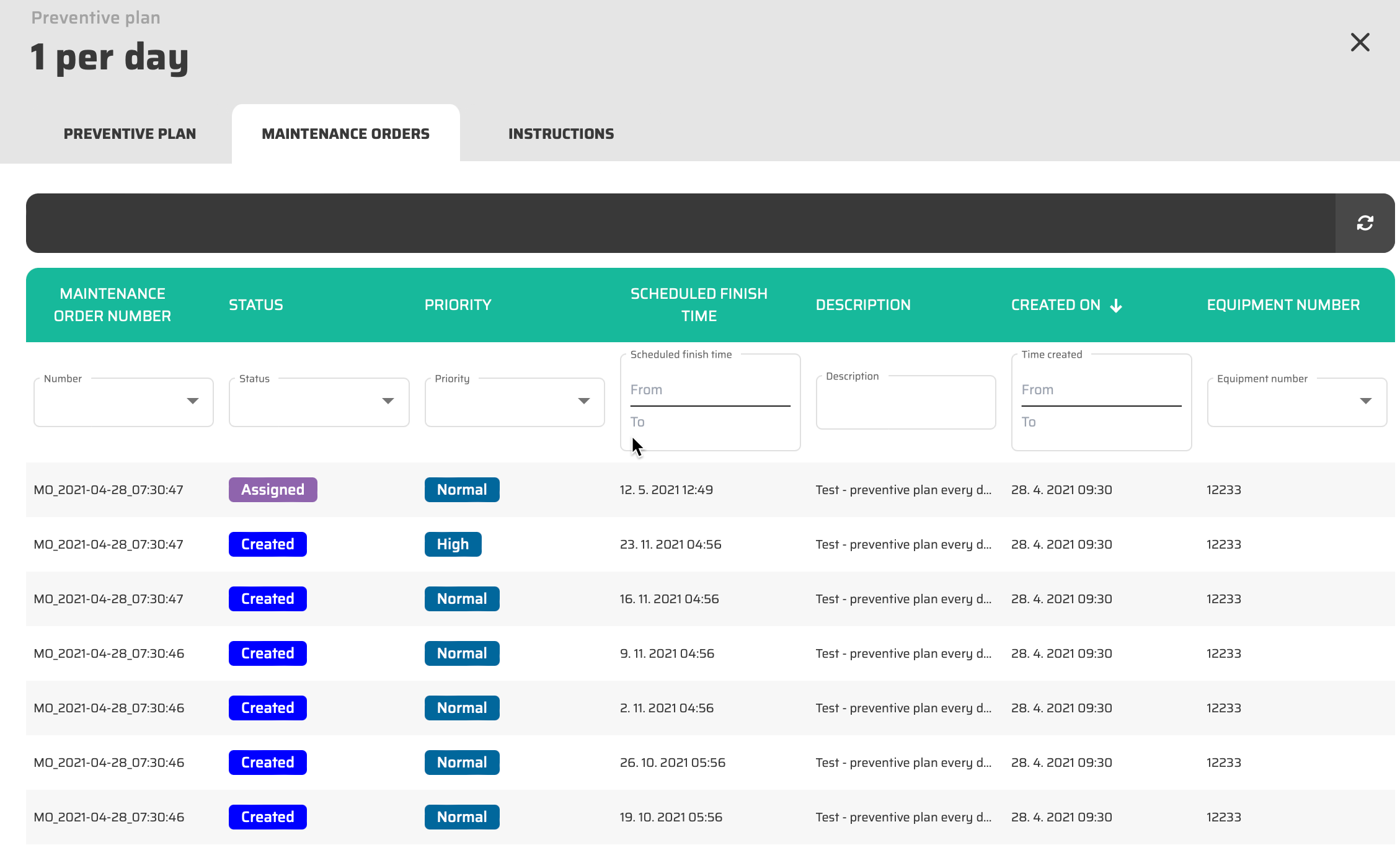Image resolution: width=1400 pixels, height=858 pixels.
Task: Open the Number filter dropdown
Action: pos(192,401)
